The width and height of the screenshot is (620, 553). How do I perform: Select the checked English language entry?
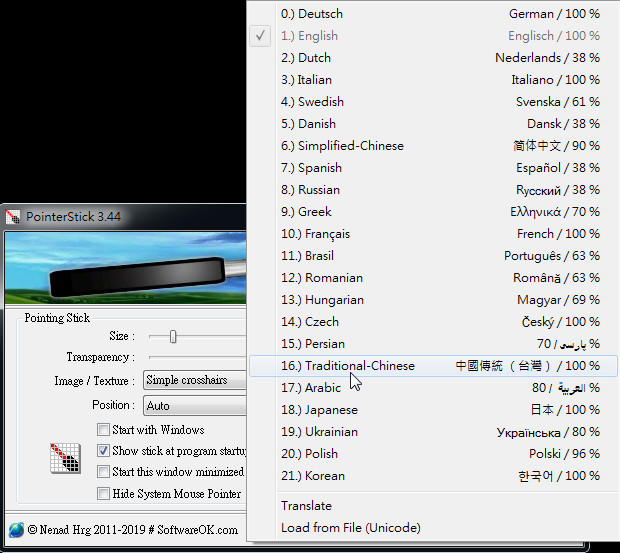[433, 36]
